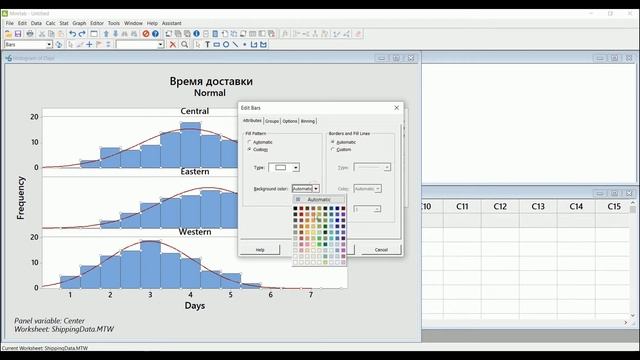Click the blue Info circle icon

(x=196, y=34)
